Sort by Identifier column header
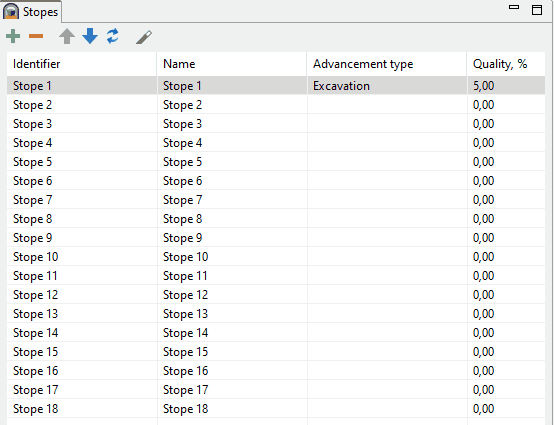 point(82,64)
